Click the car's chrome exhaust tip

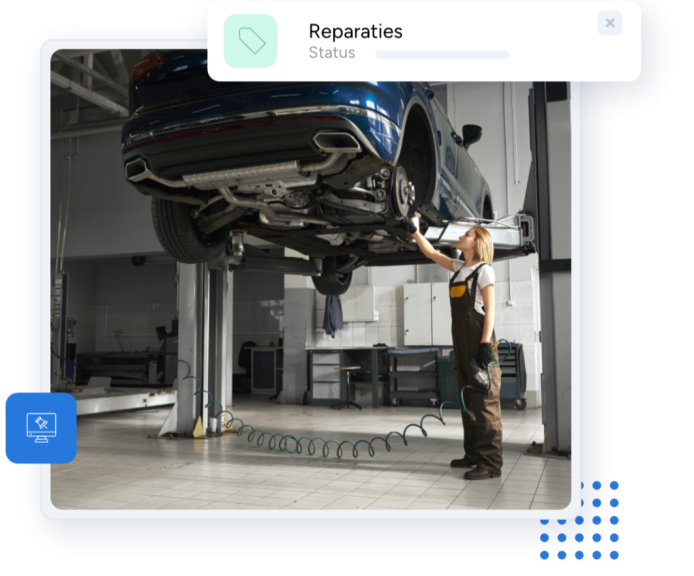(x=335, y=143)
